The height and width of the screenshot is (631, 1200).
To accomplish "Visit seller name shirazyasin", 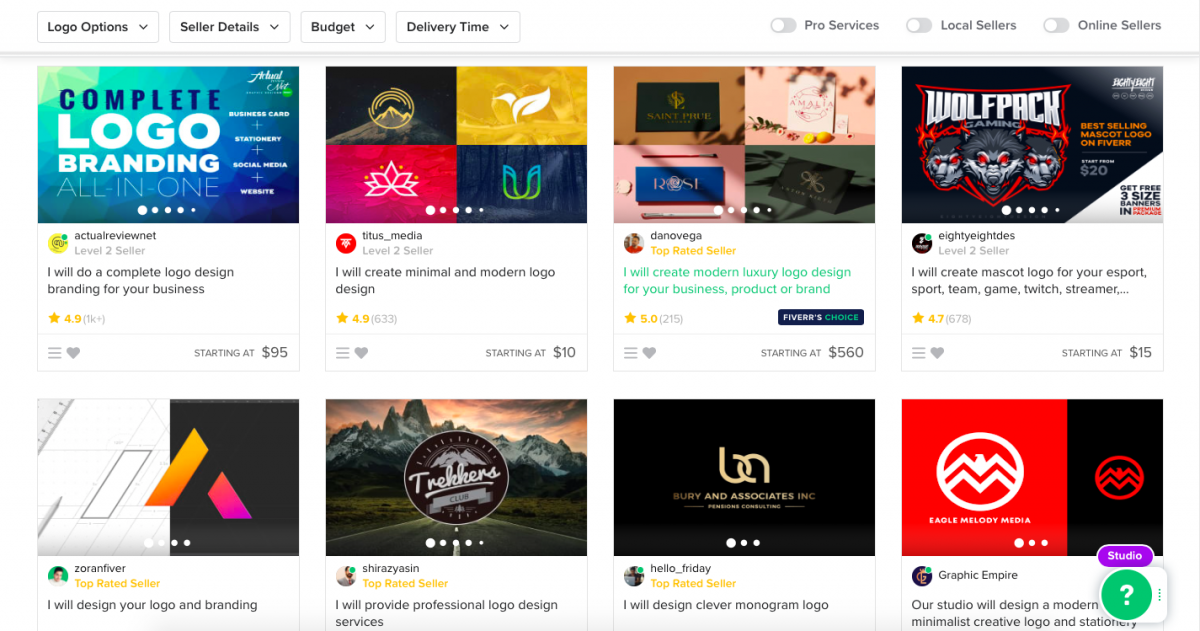I will 391,569.
